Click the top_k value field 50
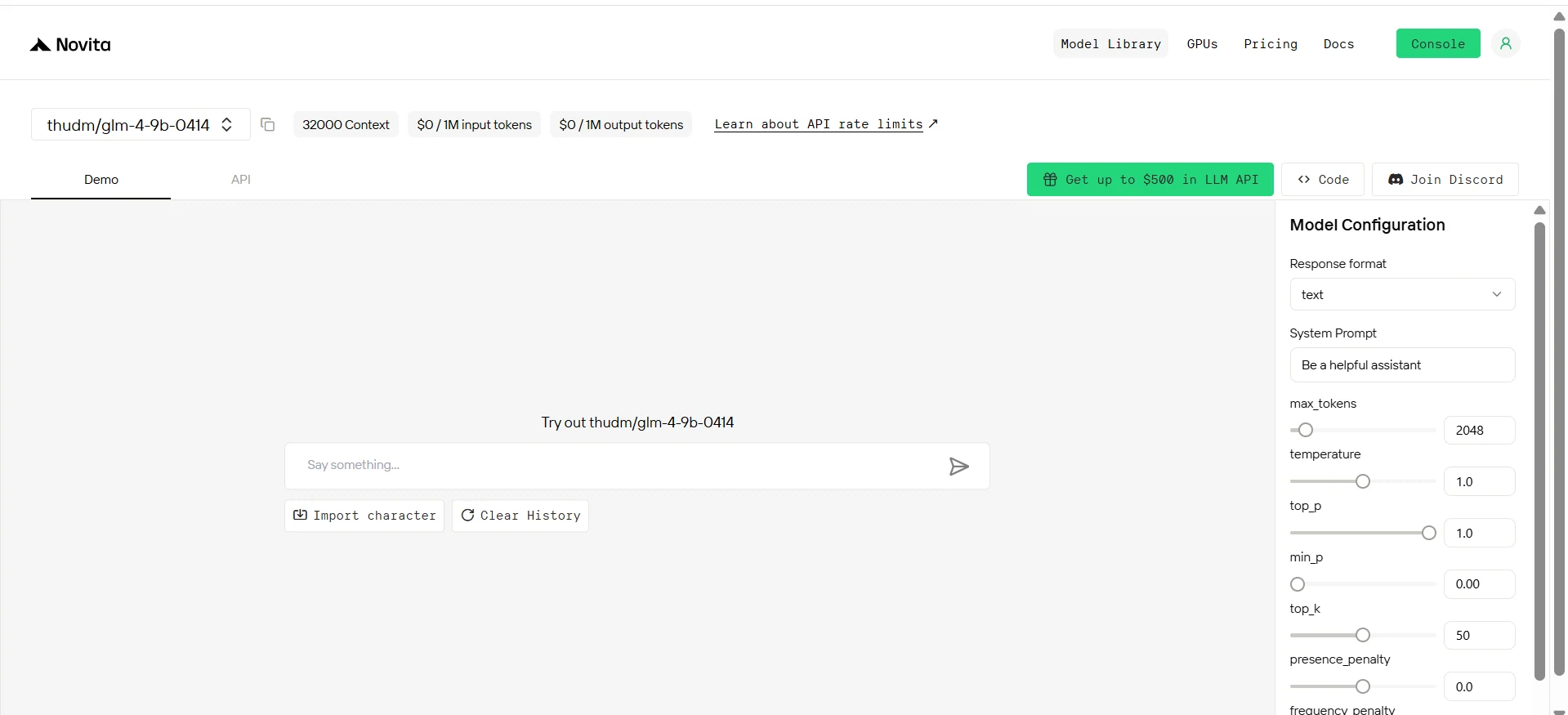 click(x=1479, y=636)
